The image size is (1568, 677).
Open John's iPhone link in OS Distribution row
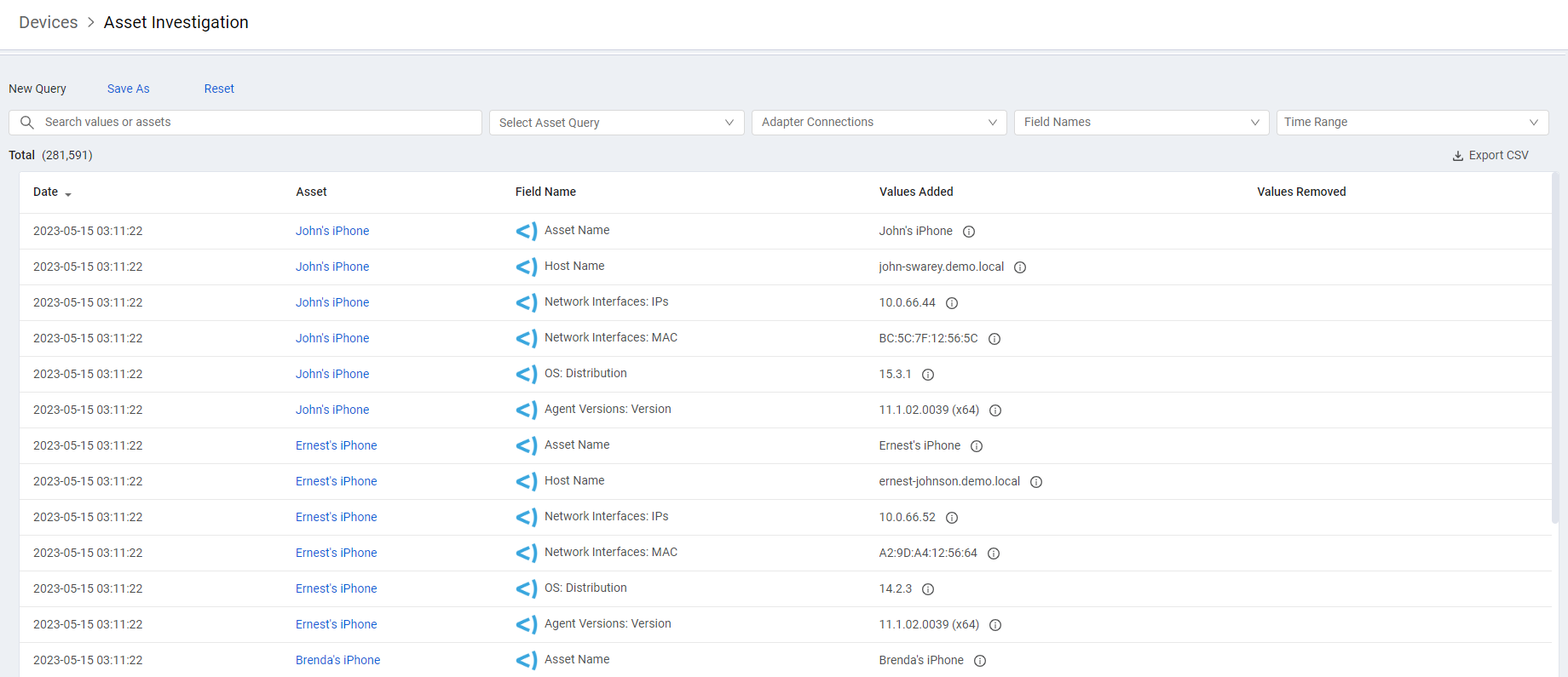[x=332, y=374]
